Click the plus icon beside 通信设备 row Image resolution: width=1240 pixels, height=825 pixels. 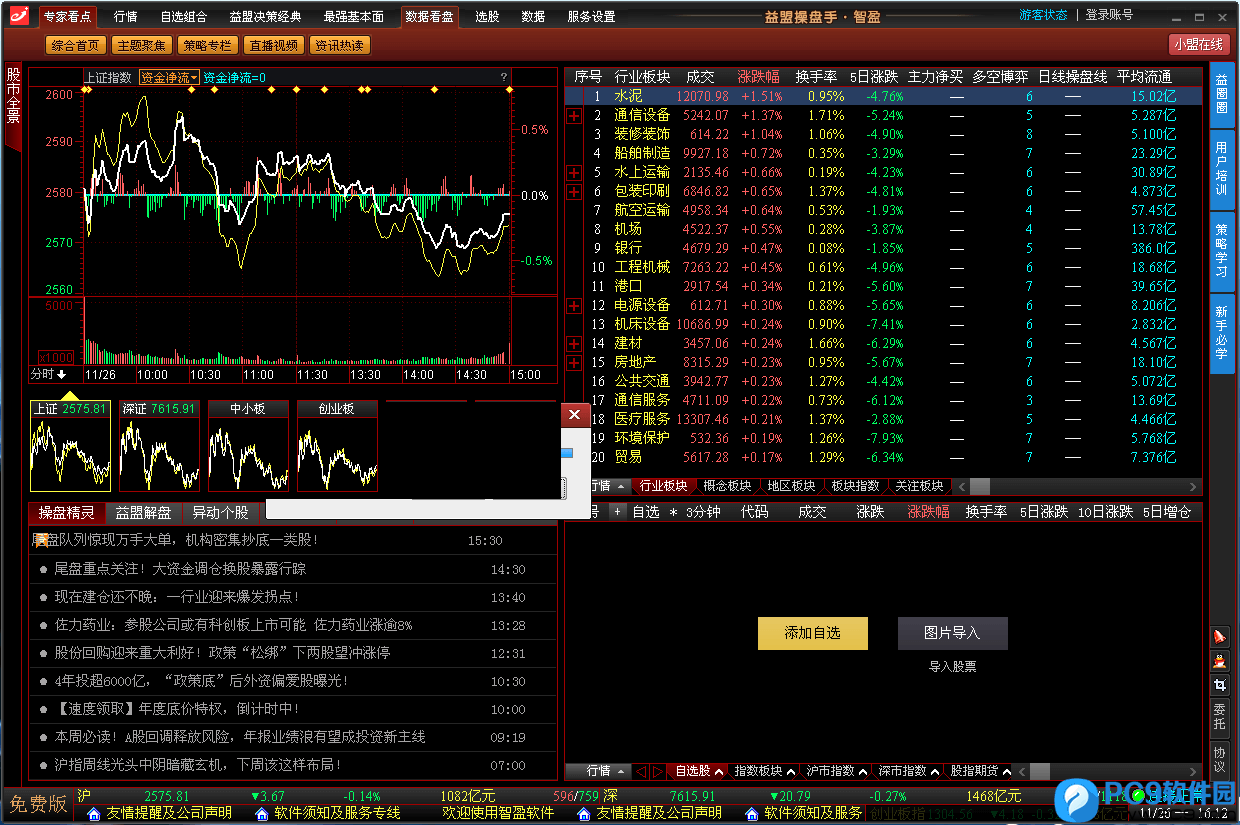point(574,116)
